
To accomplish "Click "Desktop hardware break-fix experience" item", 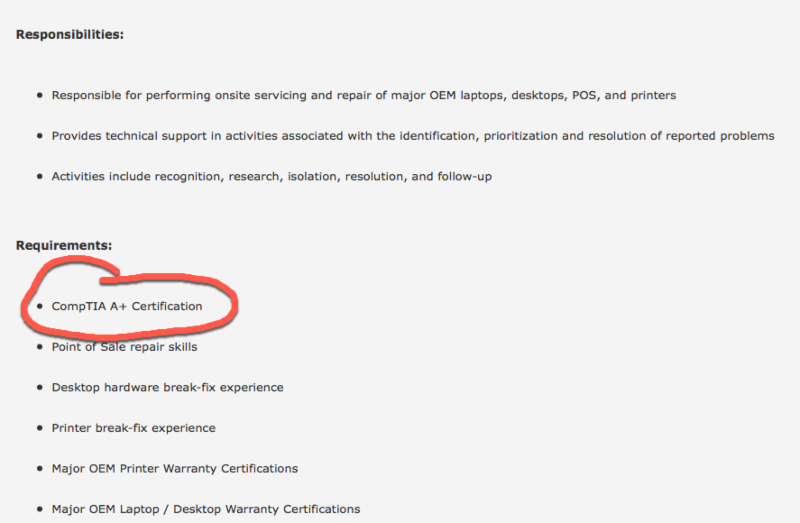I will [167, 387].
